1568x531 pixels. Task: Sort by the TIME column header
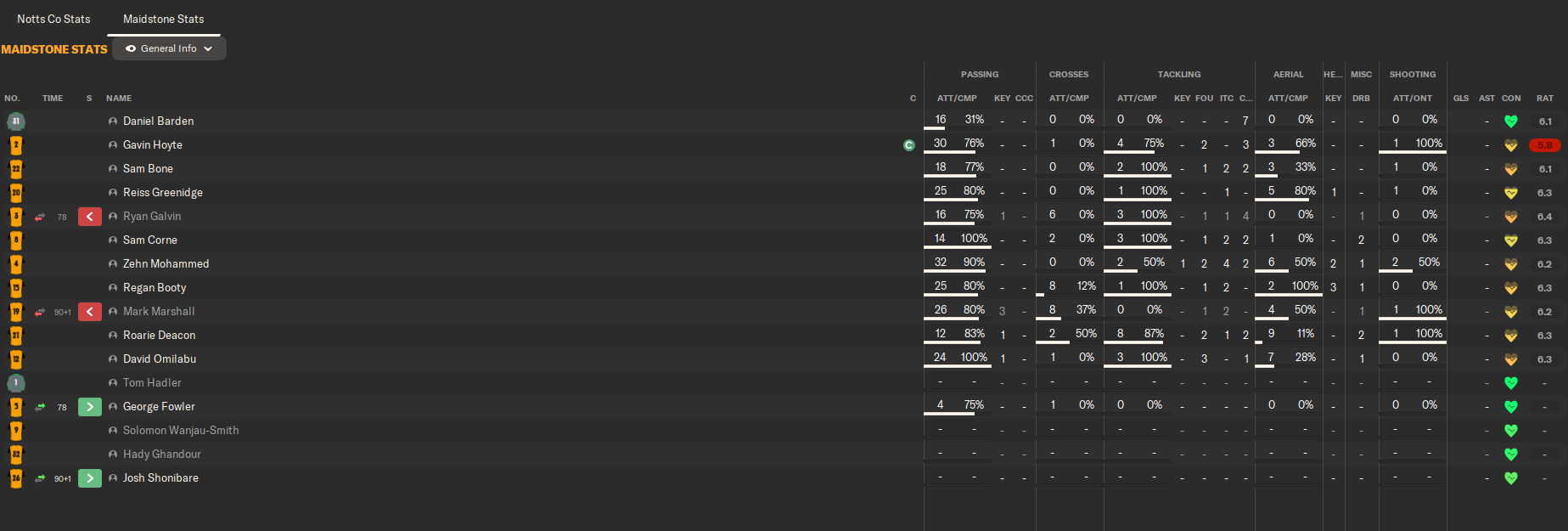(x=53, y=99)
